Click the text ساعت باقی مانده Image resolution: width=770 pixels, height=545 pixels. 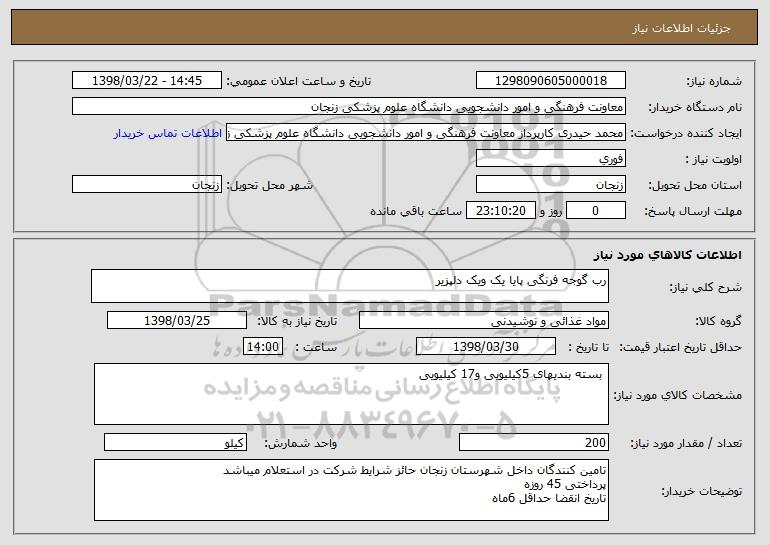(416, 211)
